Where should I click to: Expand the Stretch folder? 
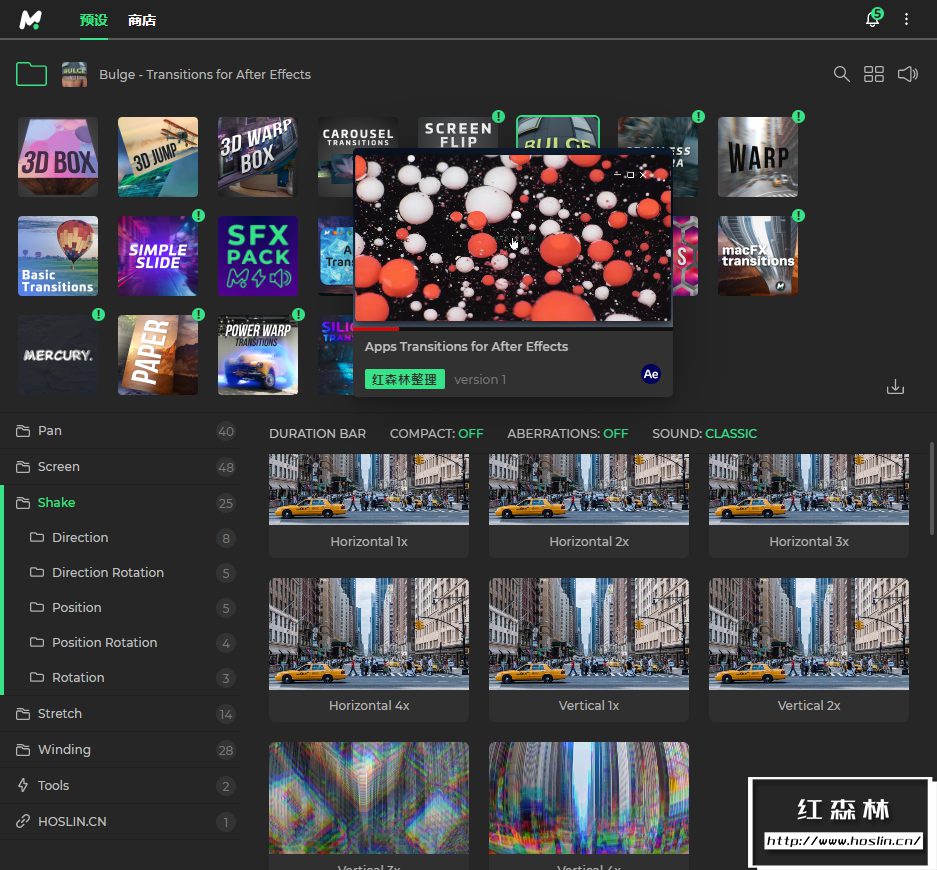click(x=60, y=714)
